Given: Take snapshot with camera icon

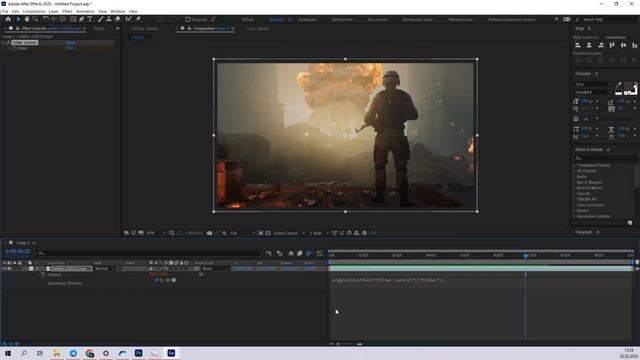Looking at the screenshot, I should coord(209,233).
